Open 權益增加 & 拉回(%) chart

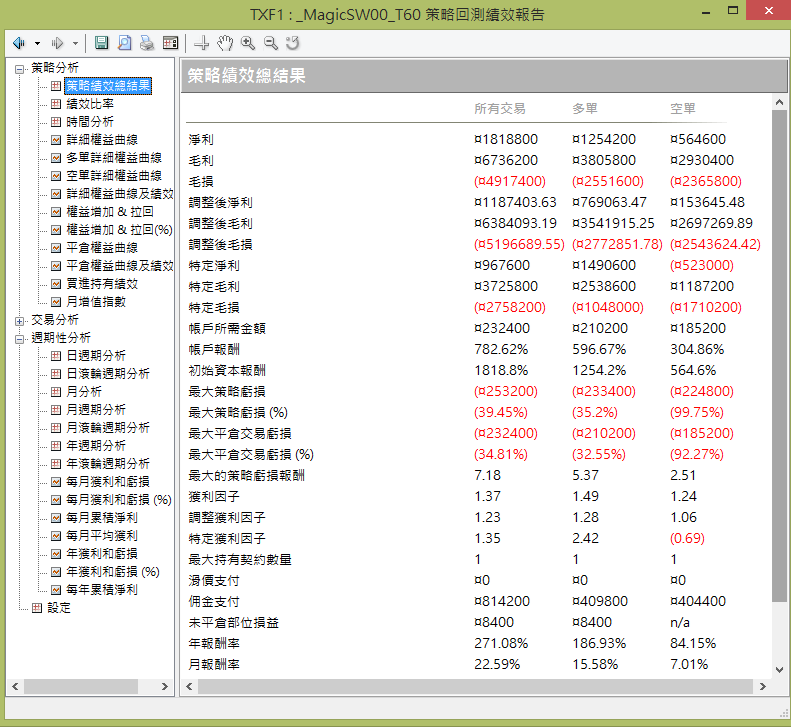(x=120, y=230)
